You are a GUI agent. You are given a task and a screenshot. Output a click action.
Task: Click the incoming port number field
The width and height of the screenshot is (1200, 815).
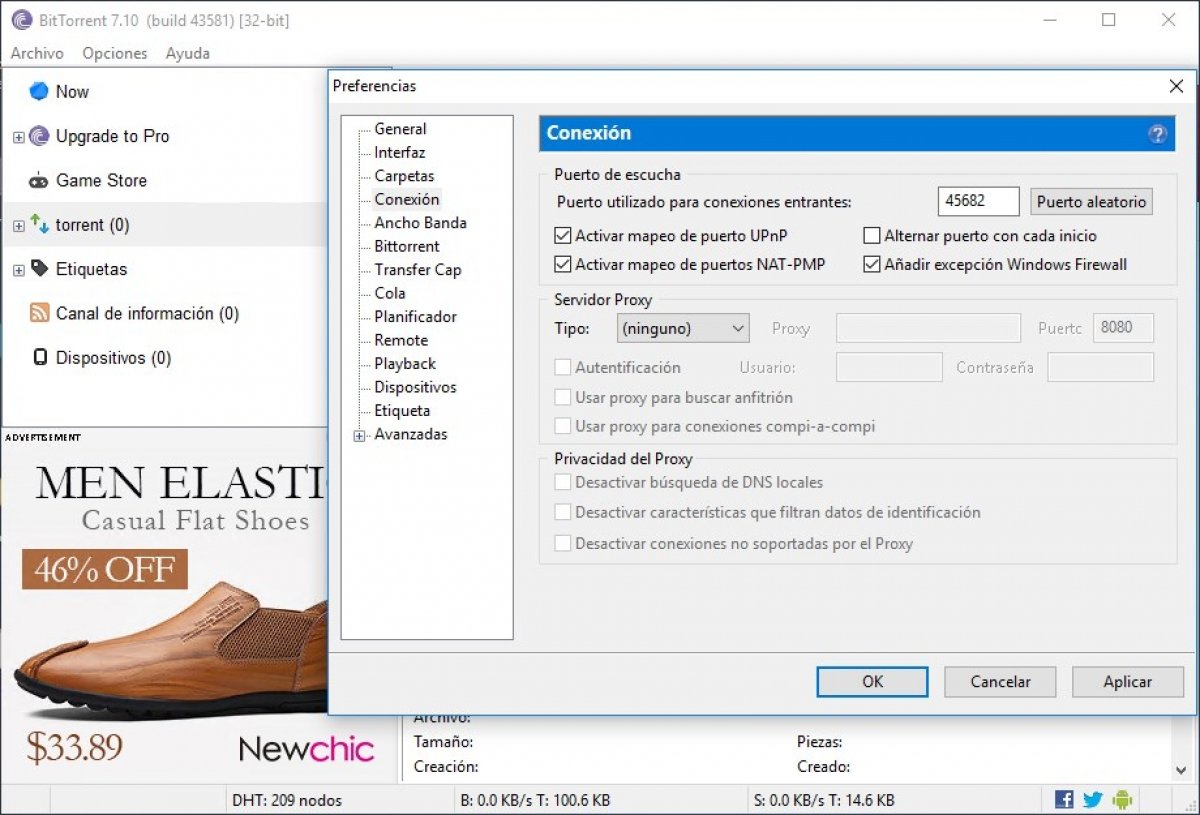click(x=979, y=201)
